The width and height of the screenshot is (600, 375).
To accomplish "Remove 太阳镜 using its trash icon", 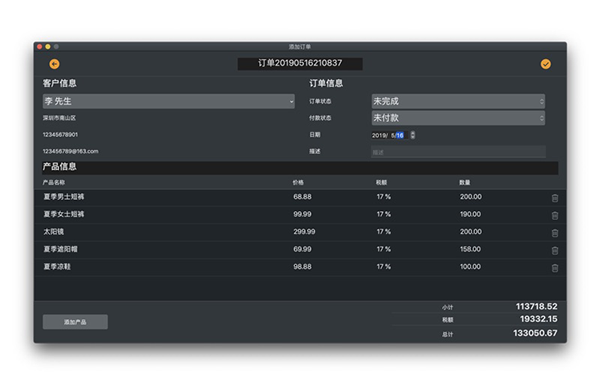I will tap(555, 233).
